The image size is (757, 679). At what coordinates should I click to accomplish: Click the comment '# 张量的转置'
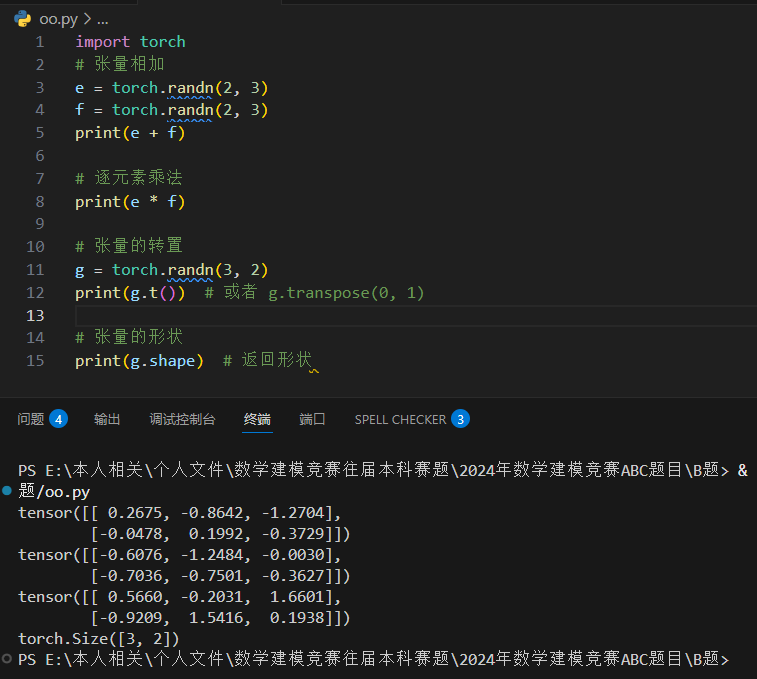pos(129,246)
